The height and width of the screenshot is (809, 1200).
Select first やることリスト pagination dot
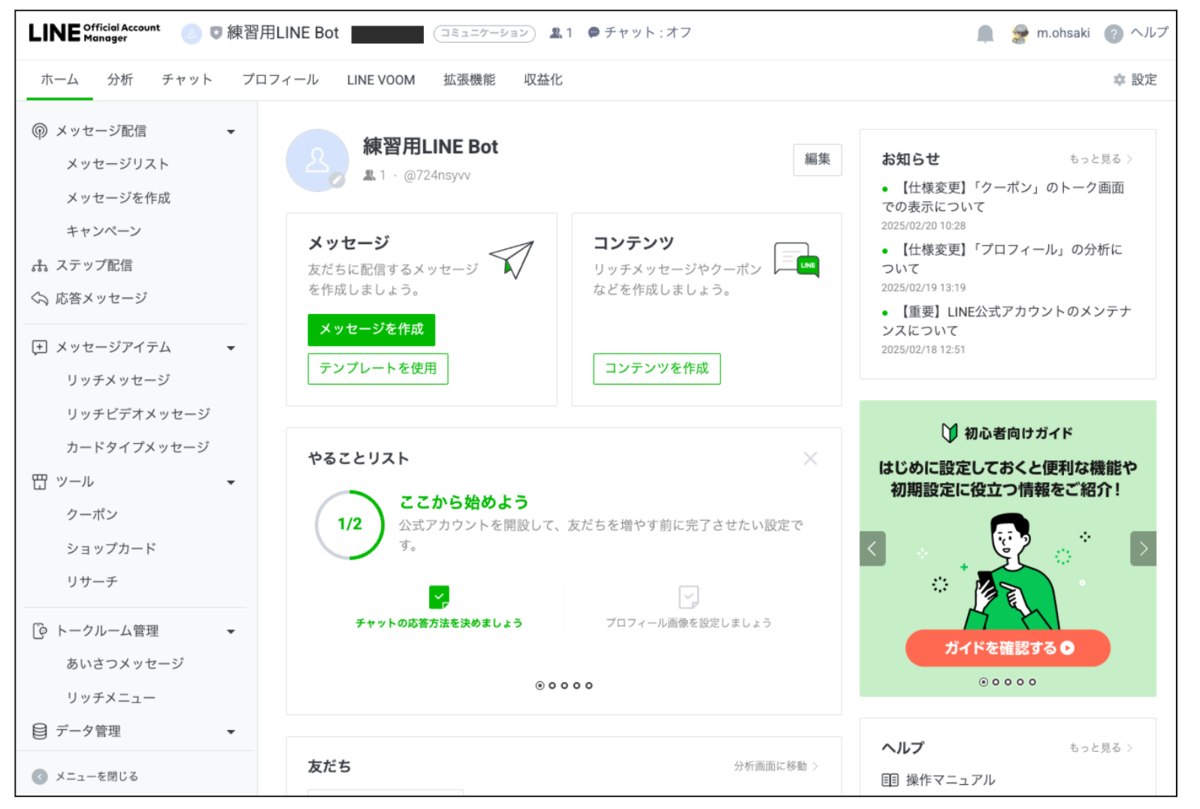click(x=540, y=686)
